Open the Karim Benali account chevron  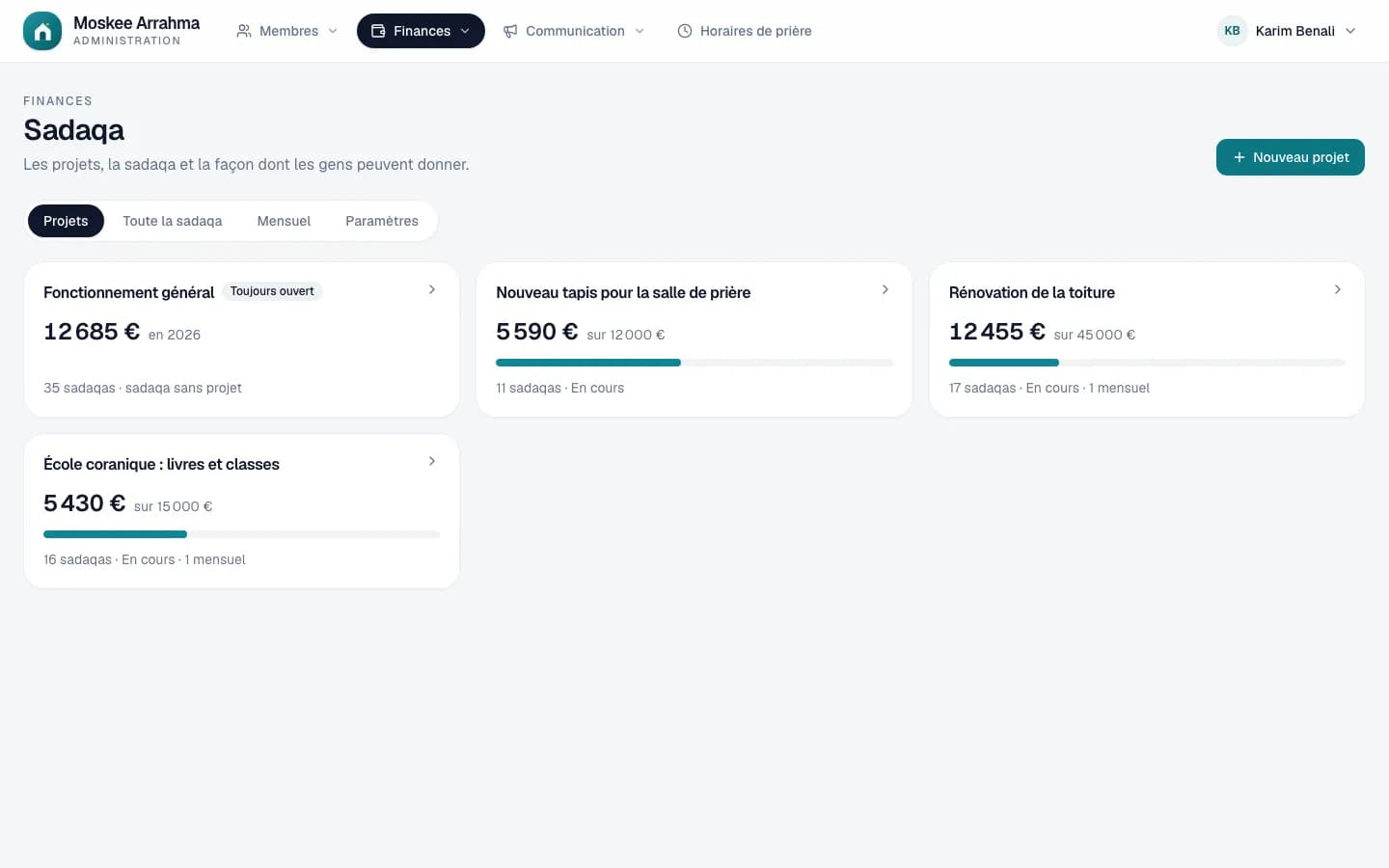(x=1350, y=31)
